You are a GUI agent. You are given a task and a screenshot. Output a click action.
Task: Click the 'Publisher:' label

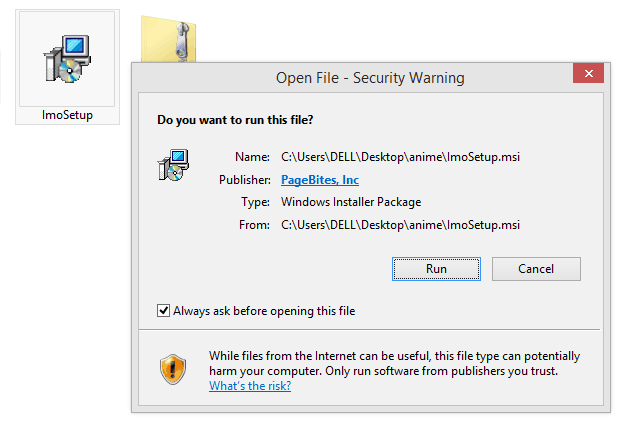point(245,180)
